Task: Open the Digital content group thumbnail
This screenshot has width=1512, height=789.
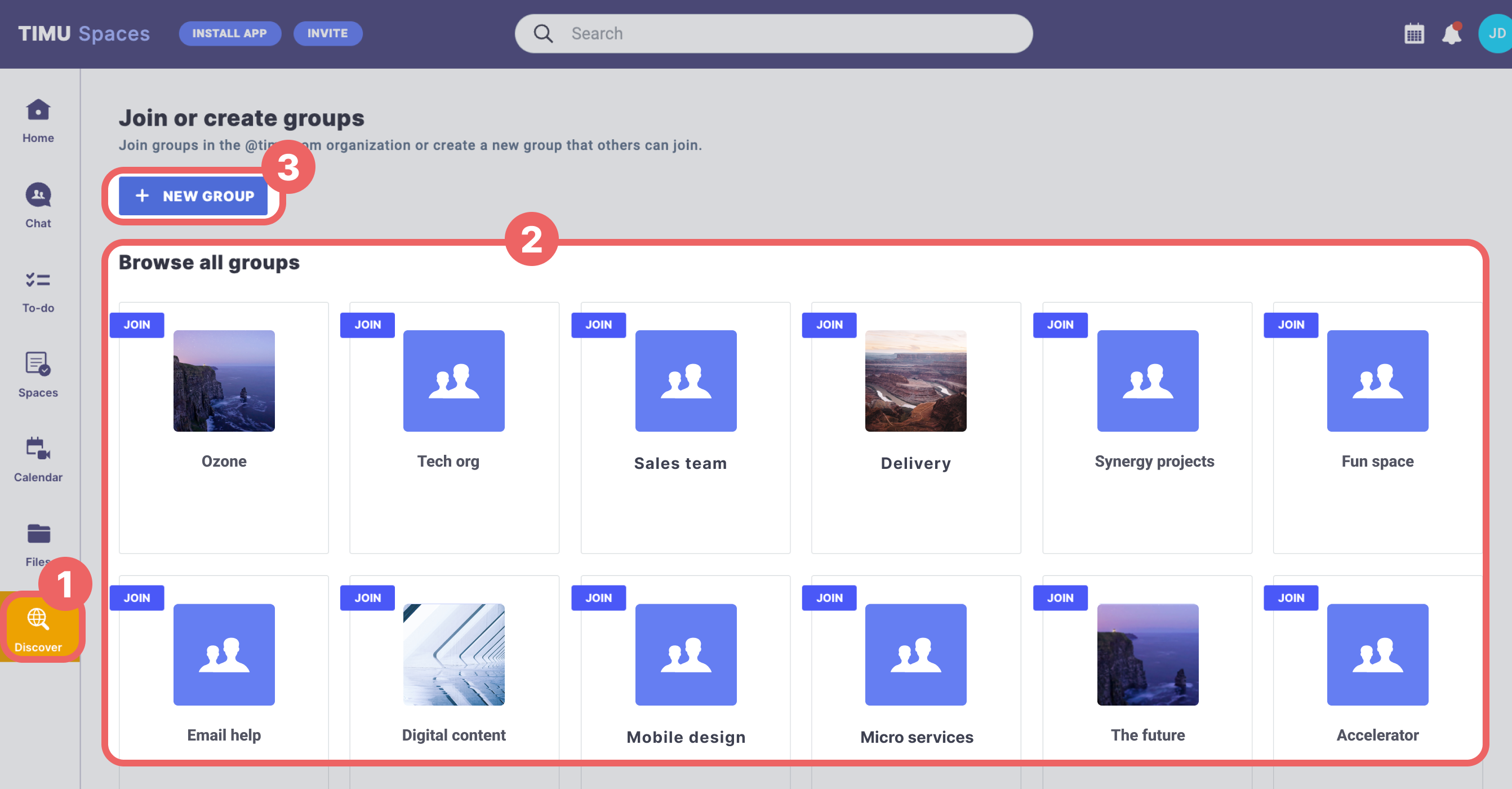Action: (x=453, y=654)
